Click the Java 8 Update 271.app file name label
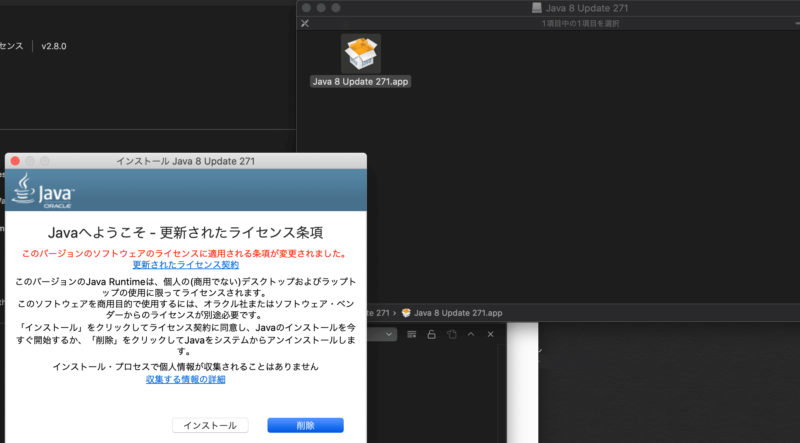The height and width of the screenshot is (443, 800). click(x=360, y=82)
